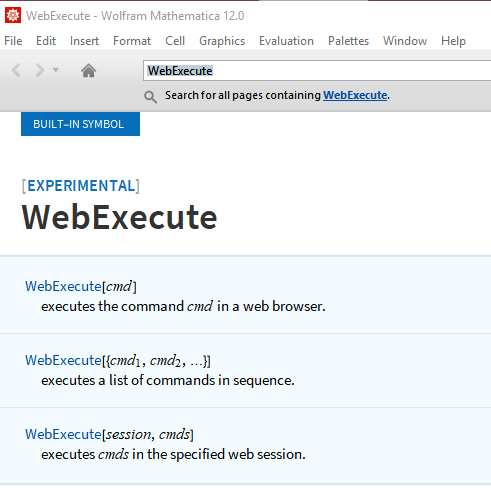Screen dimensions: 491x503
Task: Open the File menu
Action: coord(13,41)
